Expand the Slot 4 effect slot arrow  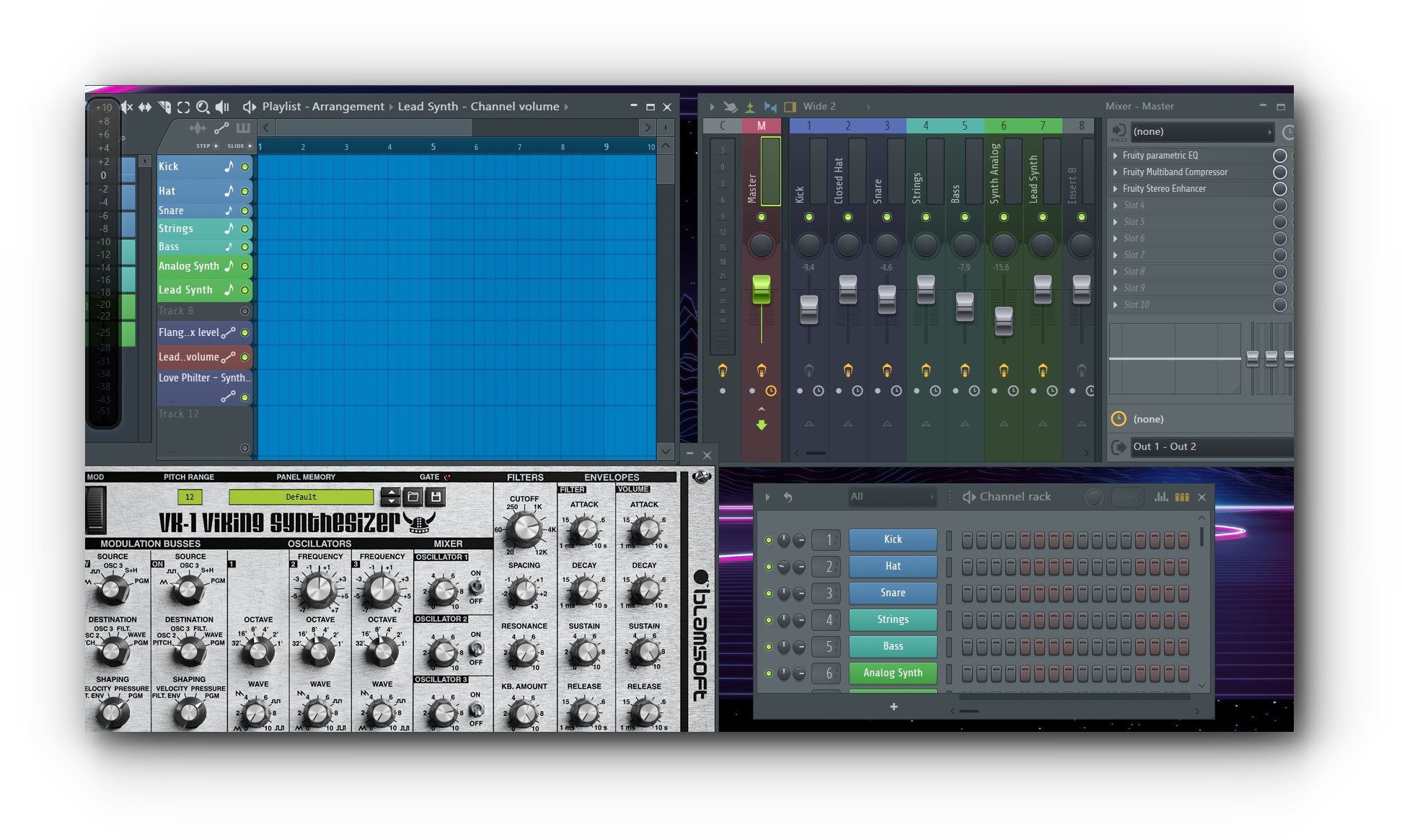[1117, 205]
